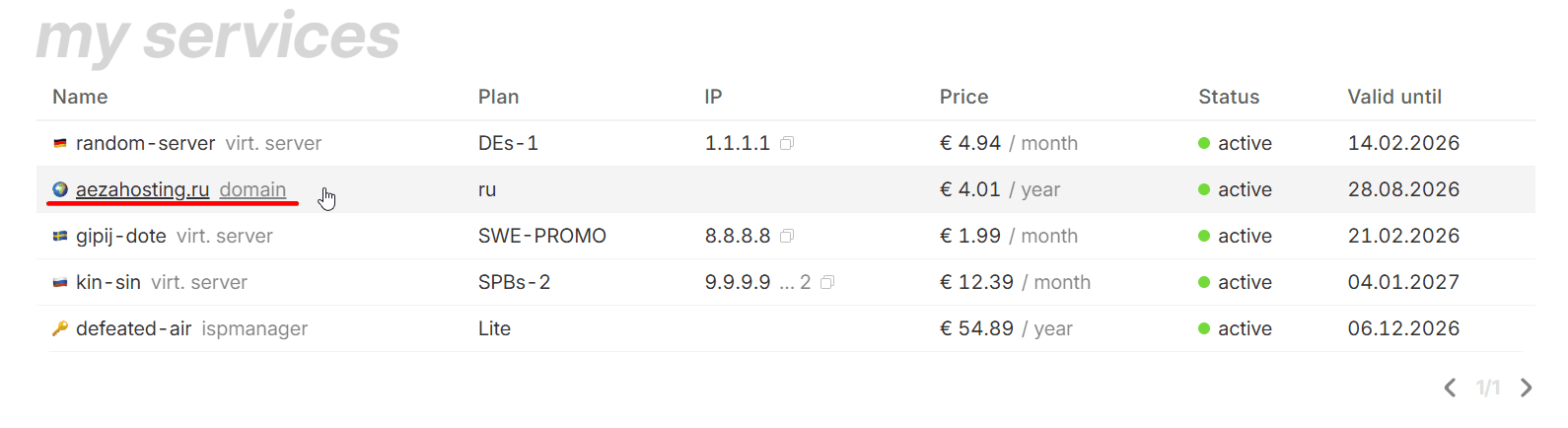Image resolution: width=1568 pixels, height=428 pixels.
Task: Open the defeated-air ispmanager service
Action: [x=133, y=328]
